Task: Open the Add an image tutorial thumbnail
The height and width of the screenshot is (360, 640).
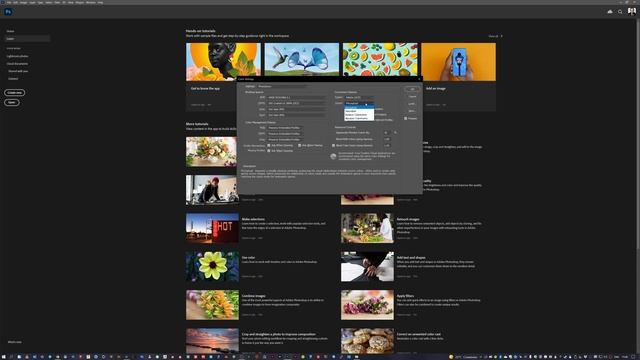Action: click(x=458, y=62)
